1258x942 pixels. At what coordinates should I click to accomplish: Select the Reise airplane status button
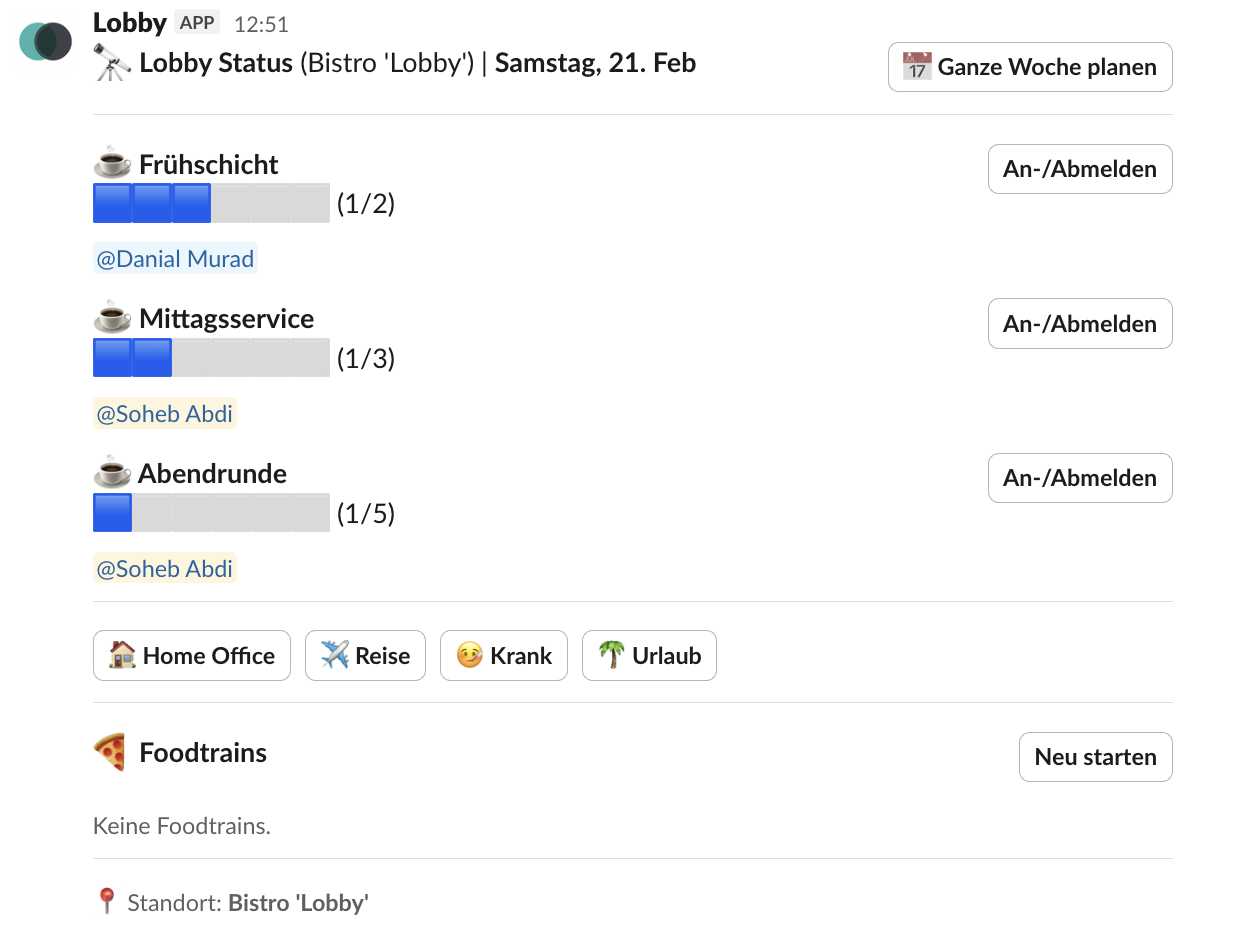pyautogui.click(x=365, y=656)
